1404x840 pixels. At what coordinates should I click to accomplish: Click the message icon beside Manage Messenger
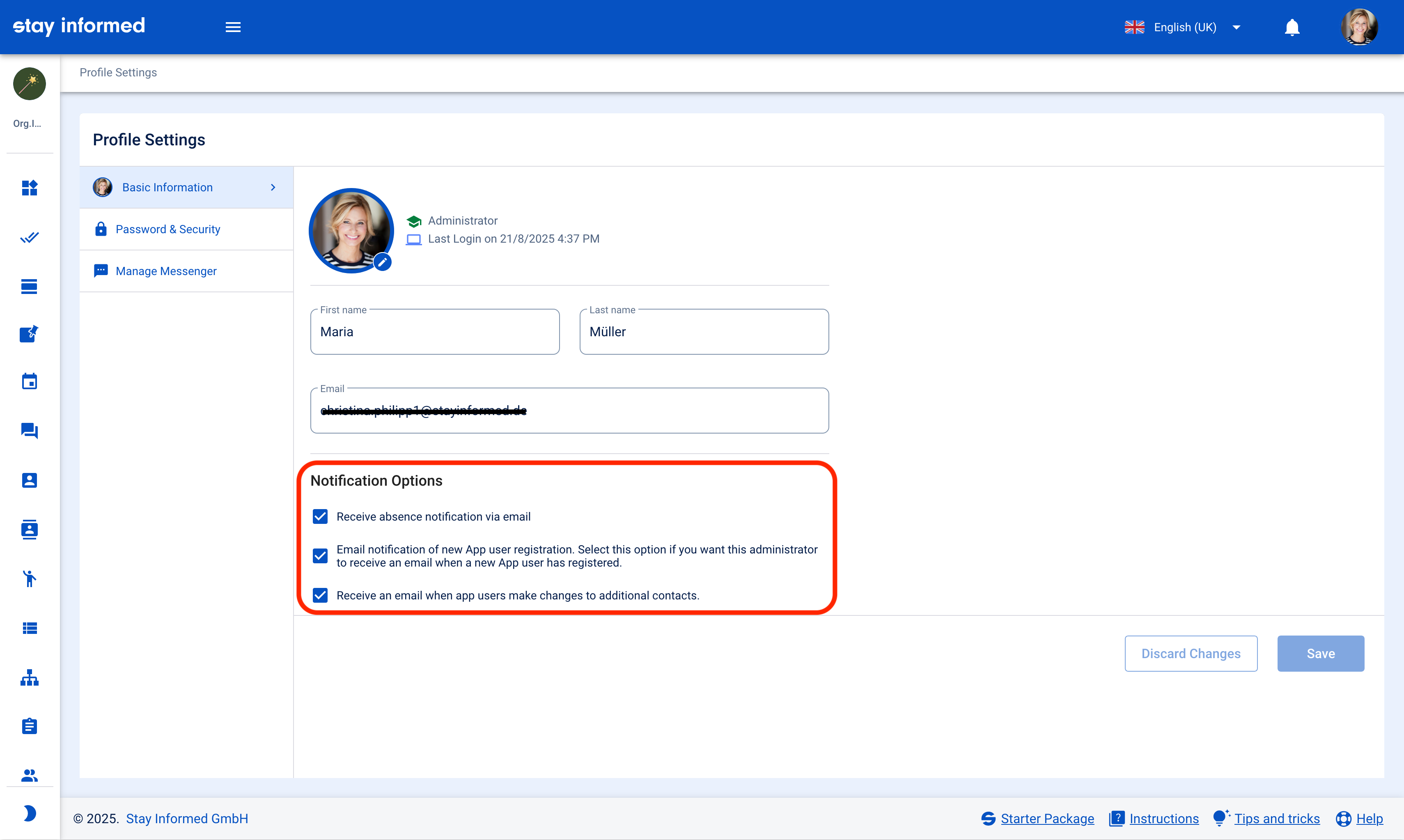pos(101,271)
